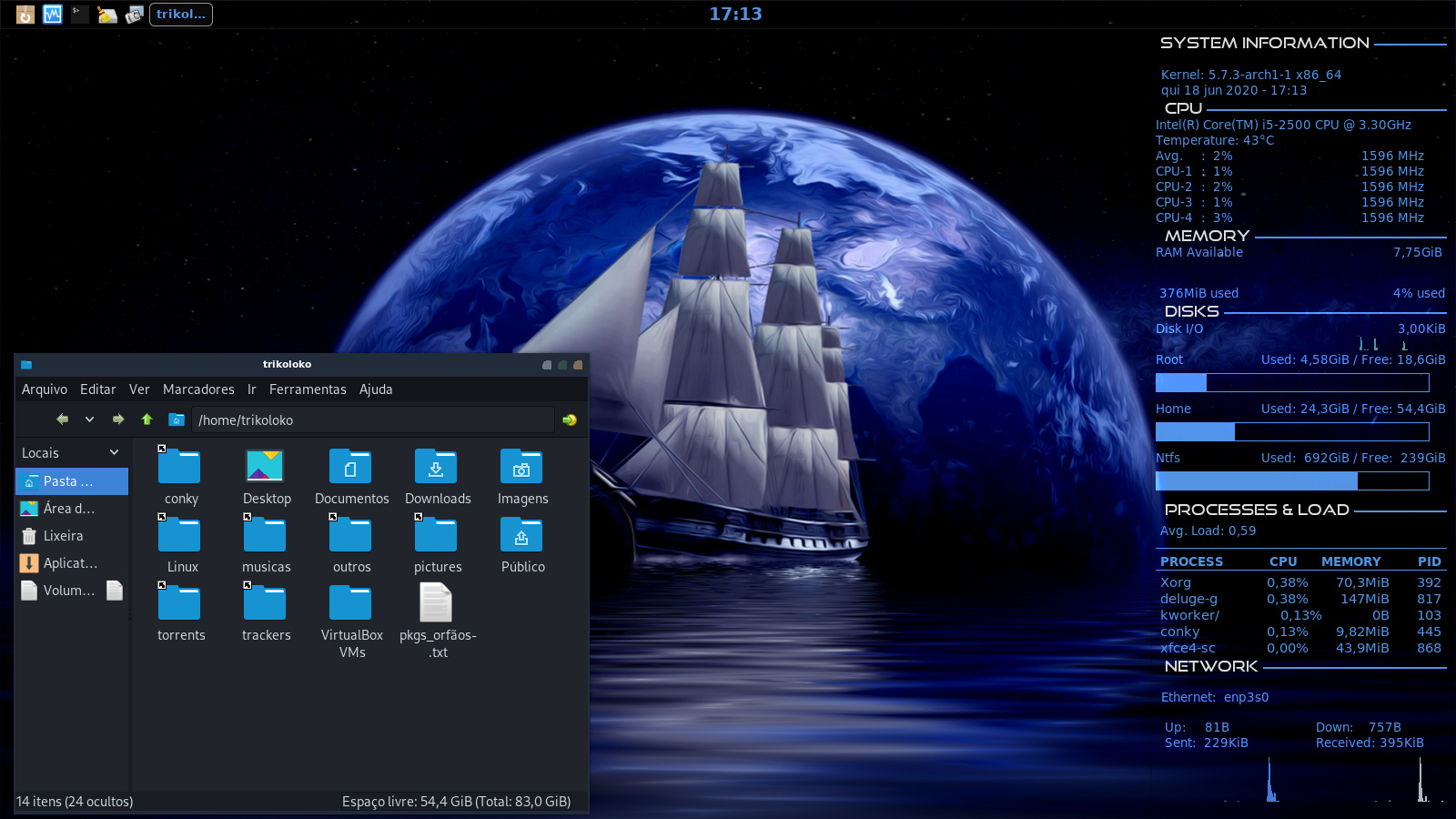Click the home folder icon beside path bar

pos(177,420)
